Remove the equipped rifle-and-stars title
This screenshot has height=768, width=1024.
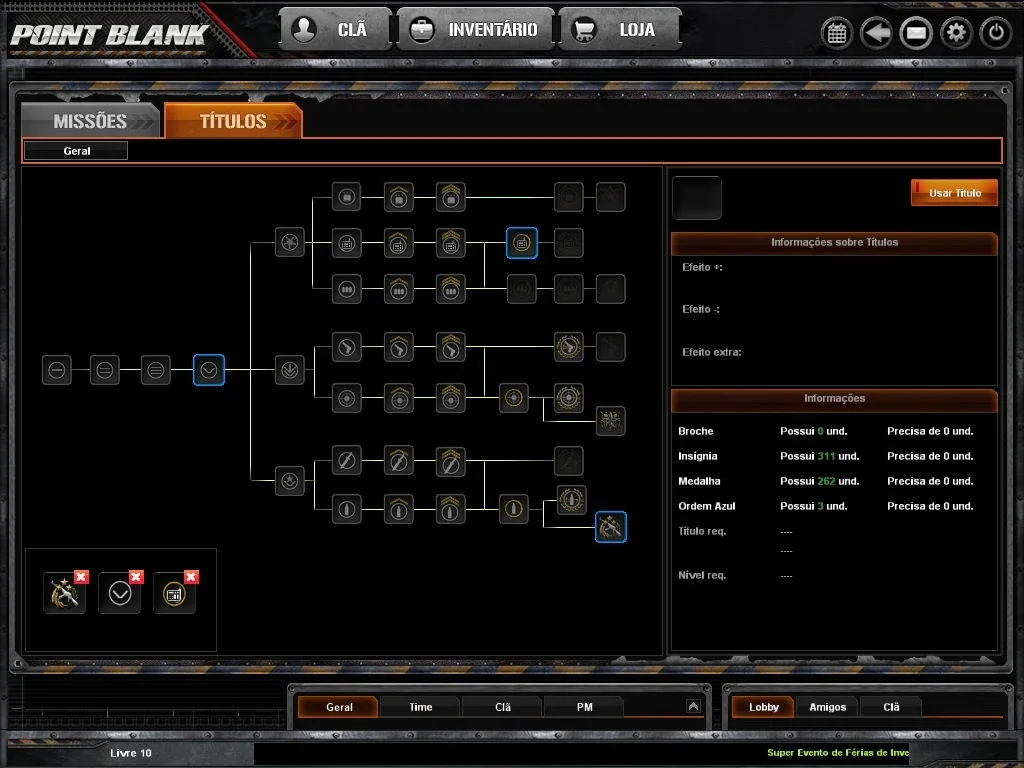[x=81, y=577]
